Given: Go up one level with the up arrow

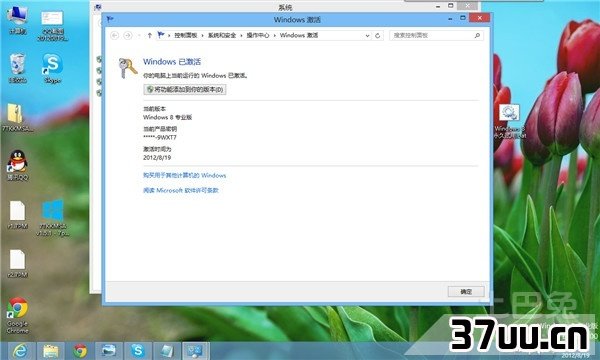Looking at the screenshot, I should click(x=150, y=35).
